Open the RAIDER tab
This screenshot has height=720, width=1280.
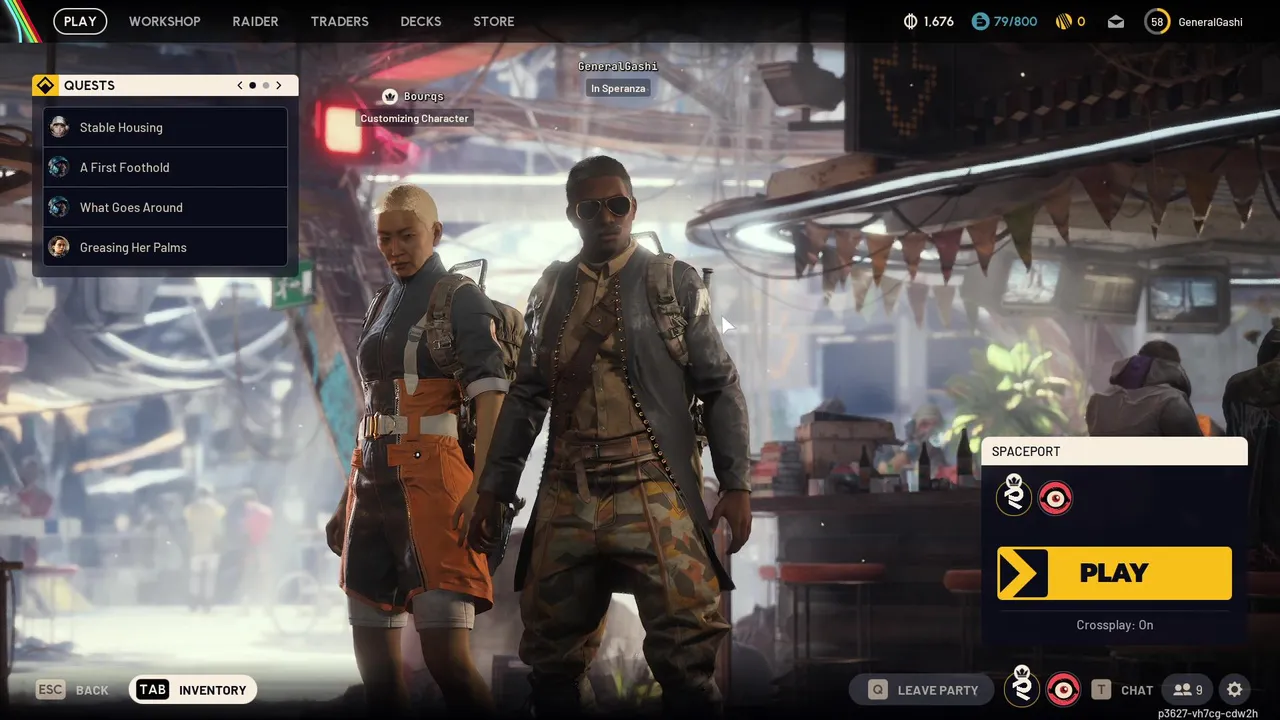pos(255,21)
